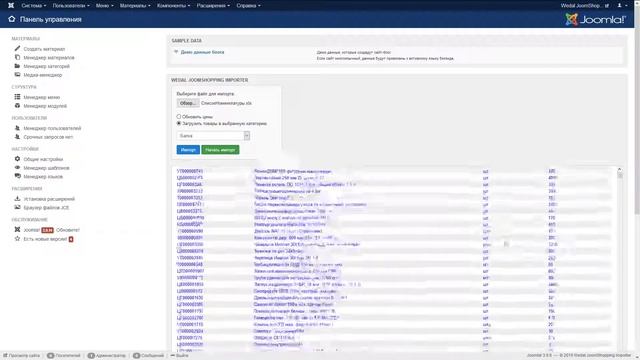
Task: Click the blue Импорт button
Action: click(x=188, y=150)
